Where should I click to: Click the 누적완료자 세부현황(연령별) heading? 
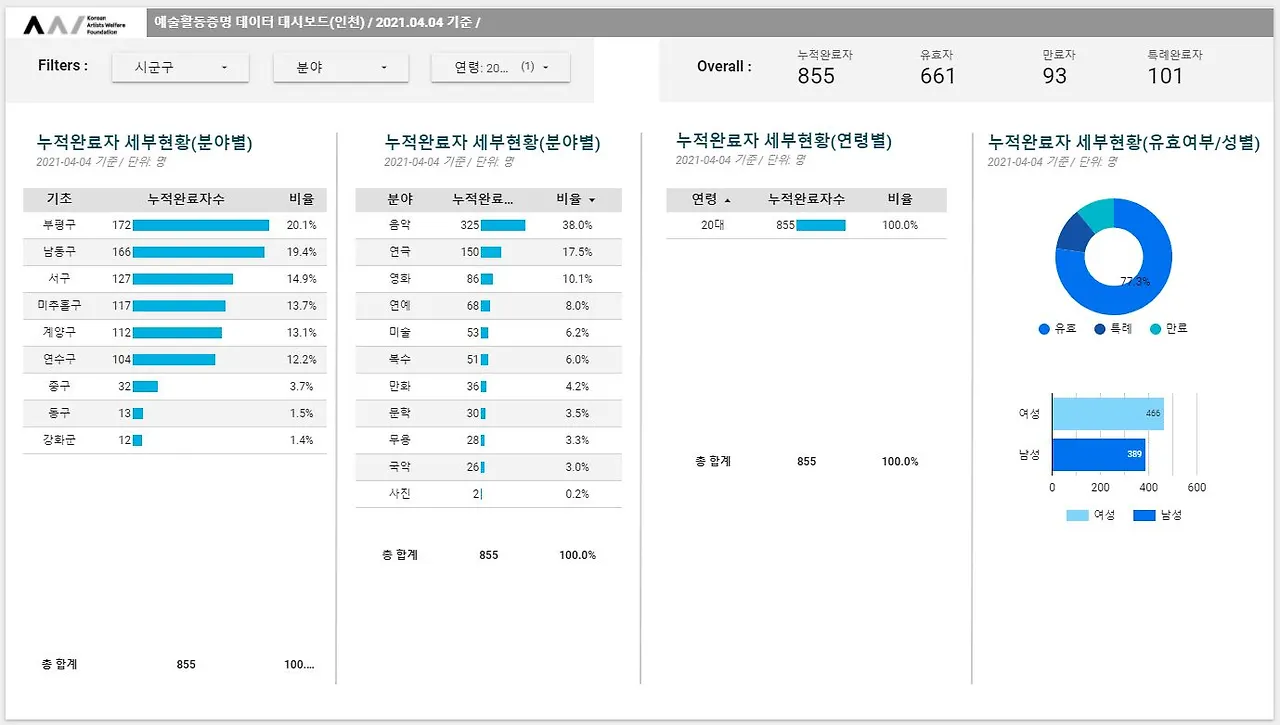[784, 141]
